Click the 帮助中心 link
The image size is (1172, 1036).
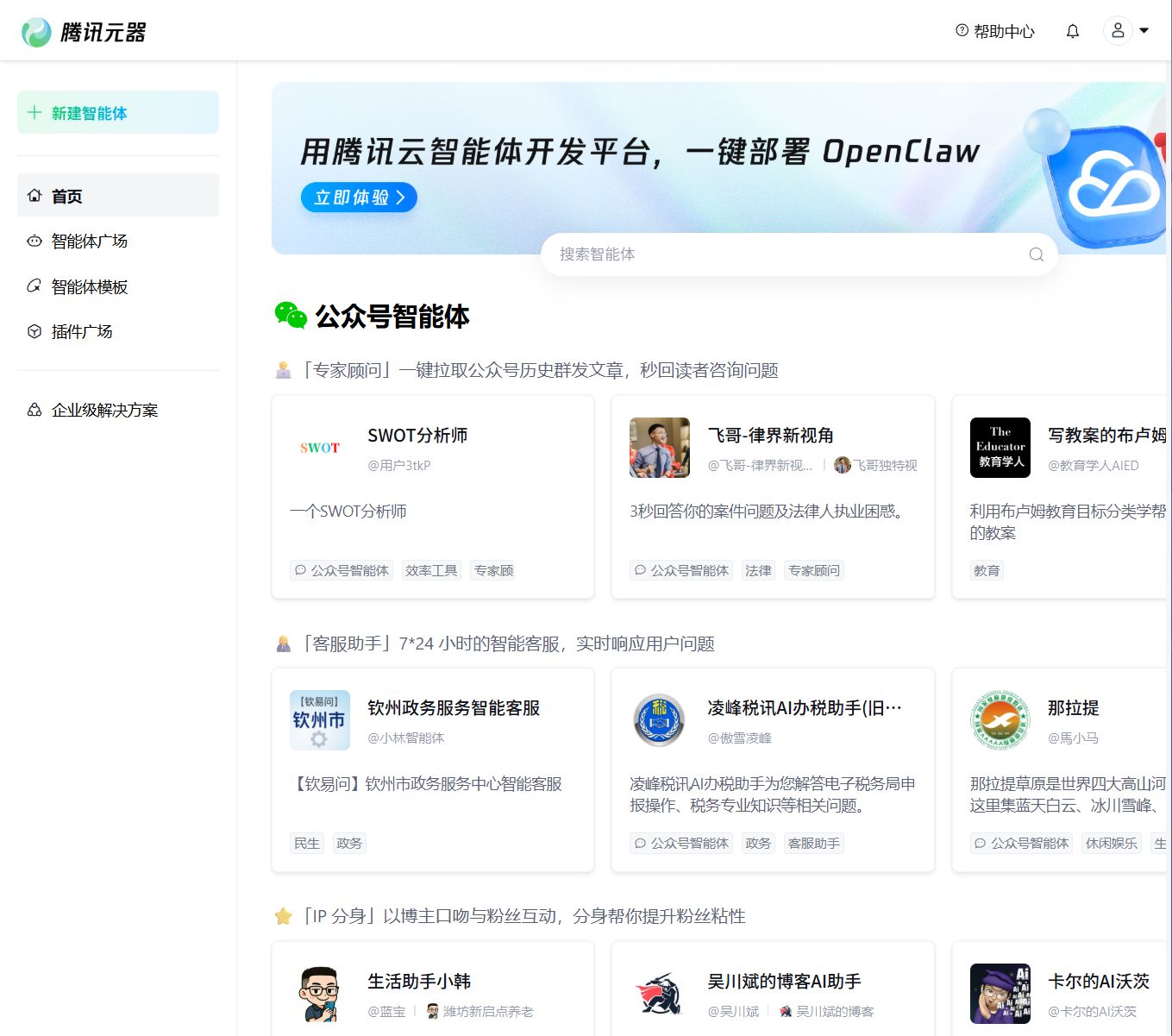coord(1004,31)
